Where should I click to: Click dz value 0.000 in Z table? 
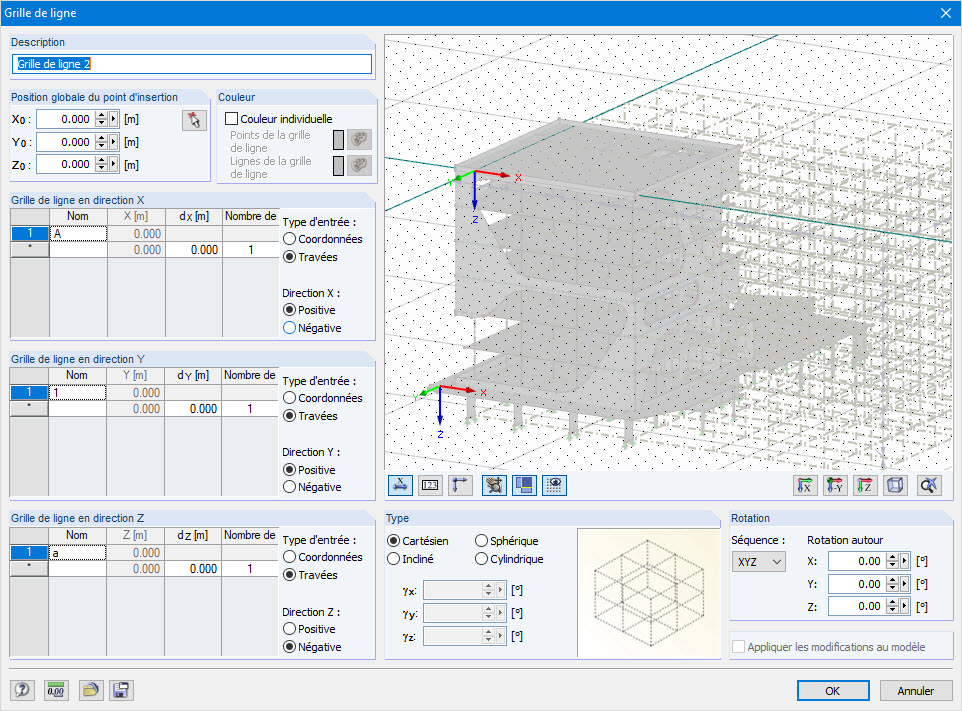193,569
